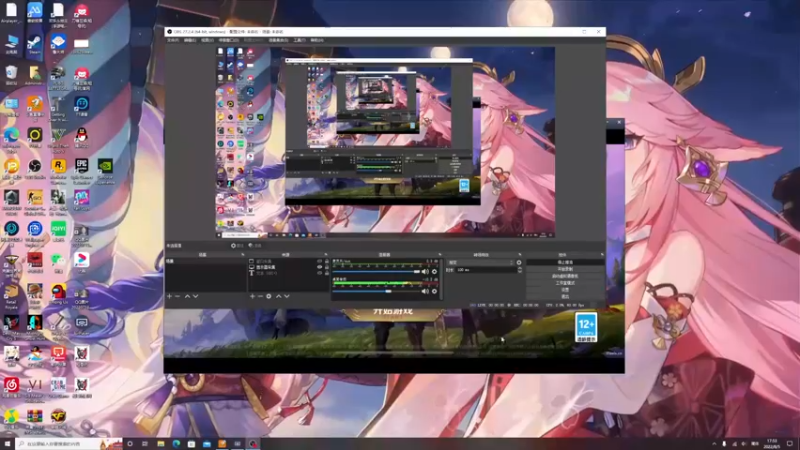Start the virtual camera

point(565,276)
